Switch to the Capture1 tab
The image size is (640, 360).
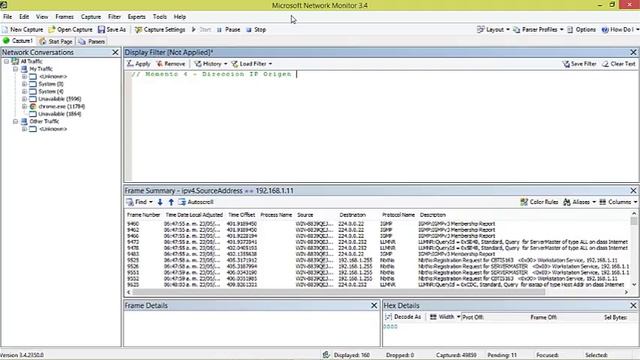[18, 41]
